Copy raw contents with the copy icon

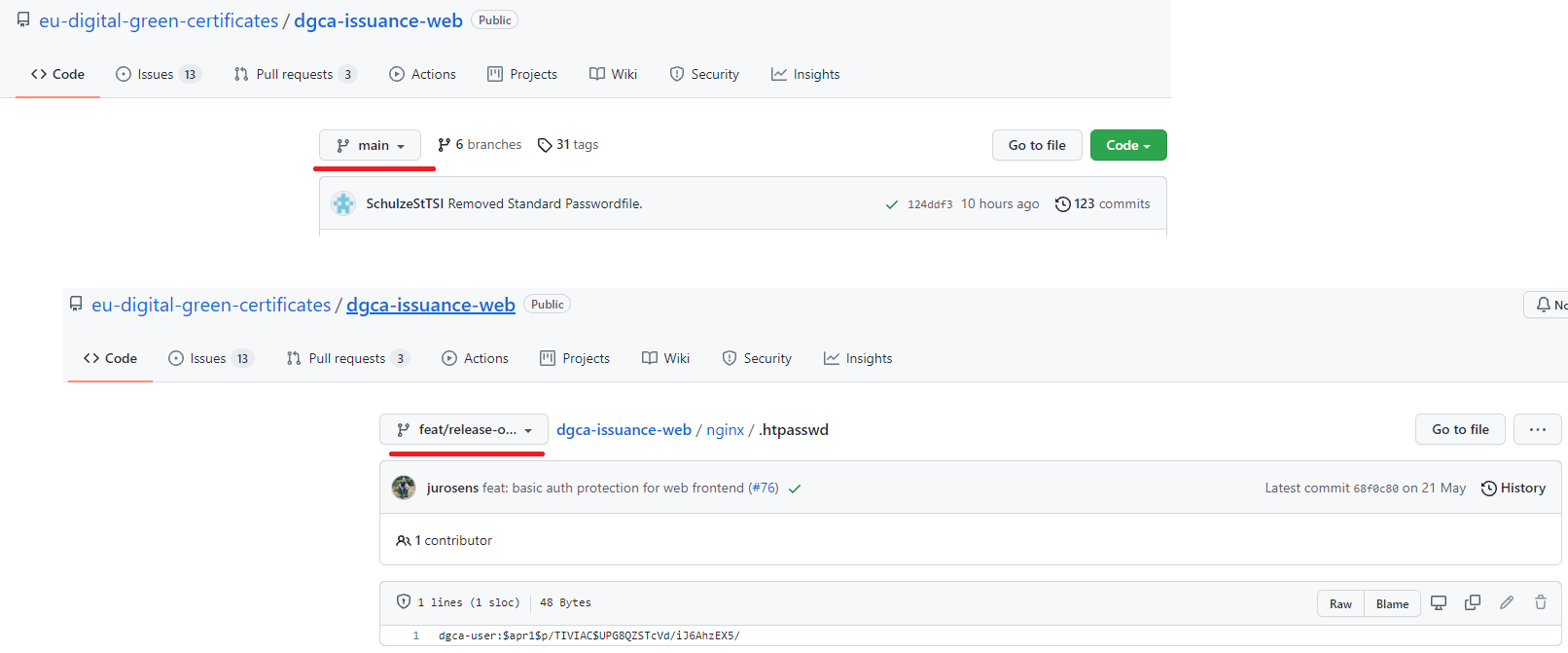pos(1473,602)
